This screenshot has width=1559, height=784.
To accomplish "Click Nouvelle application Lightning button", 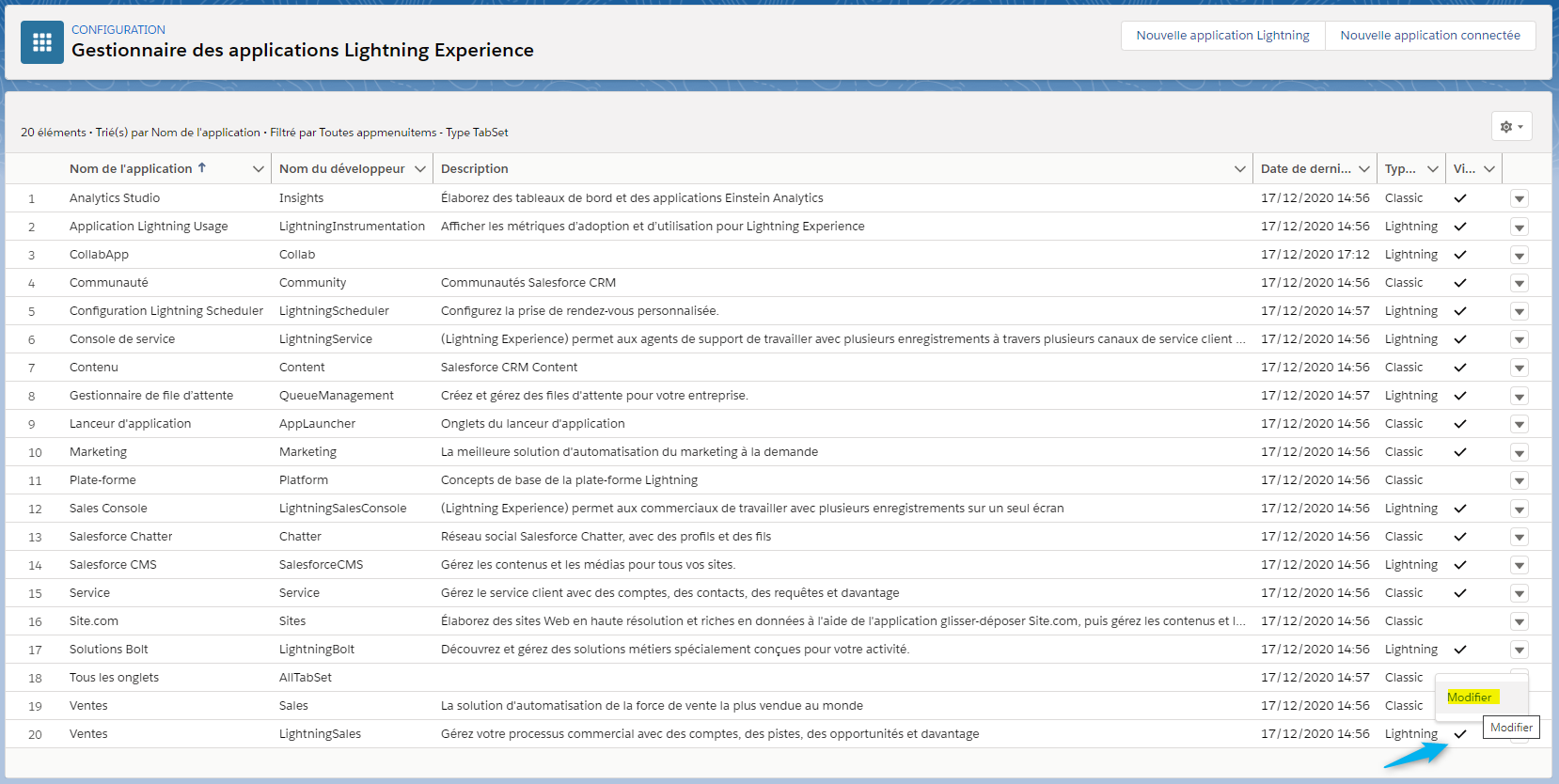I will (1222, 36).
